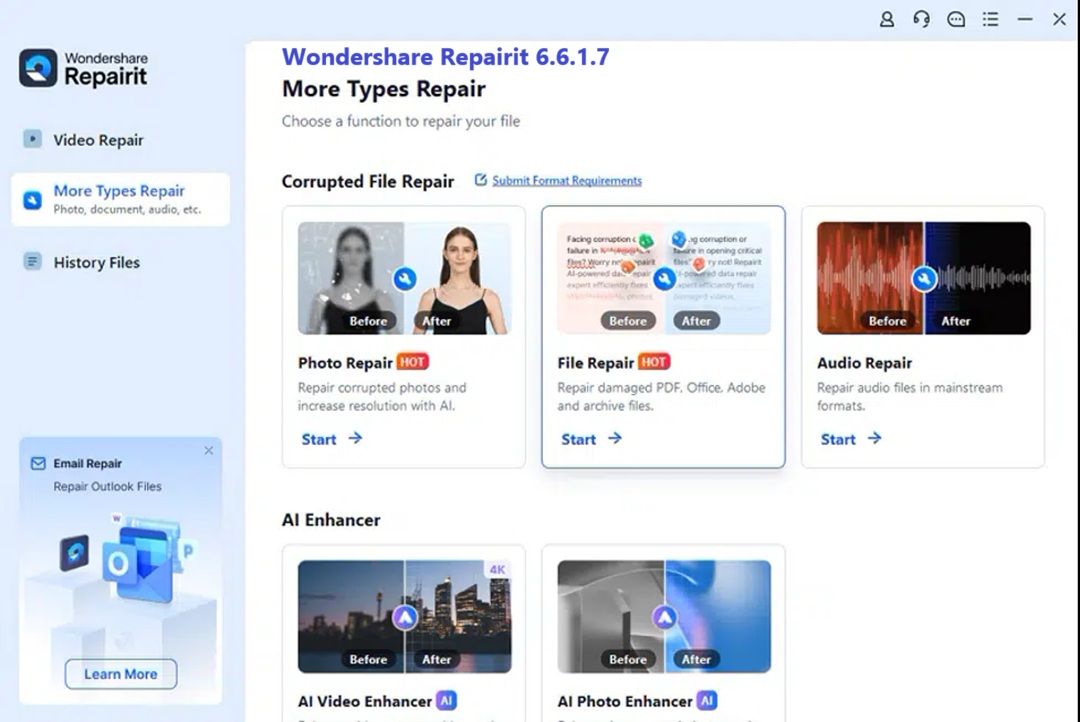Open the menu list icon
This screenshot has width=1080, height=722.
point(990,19)
